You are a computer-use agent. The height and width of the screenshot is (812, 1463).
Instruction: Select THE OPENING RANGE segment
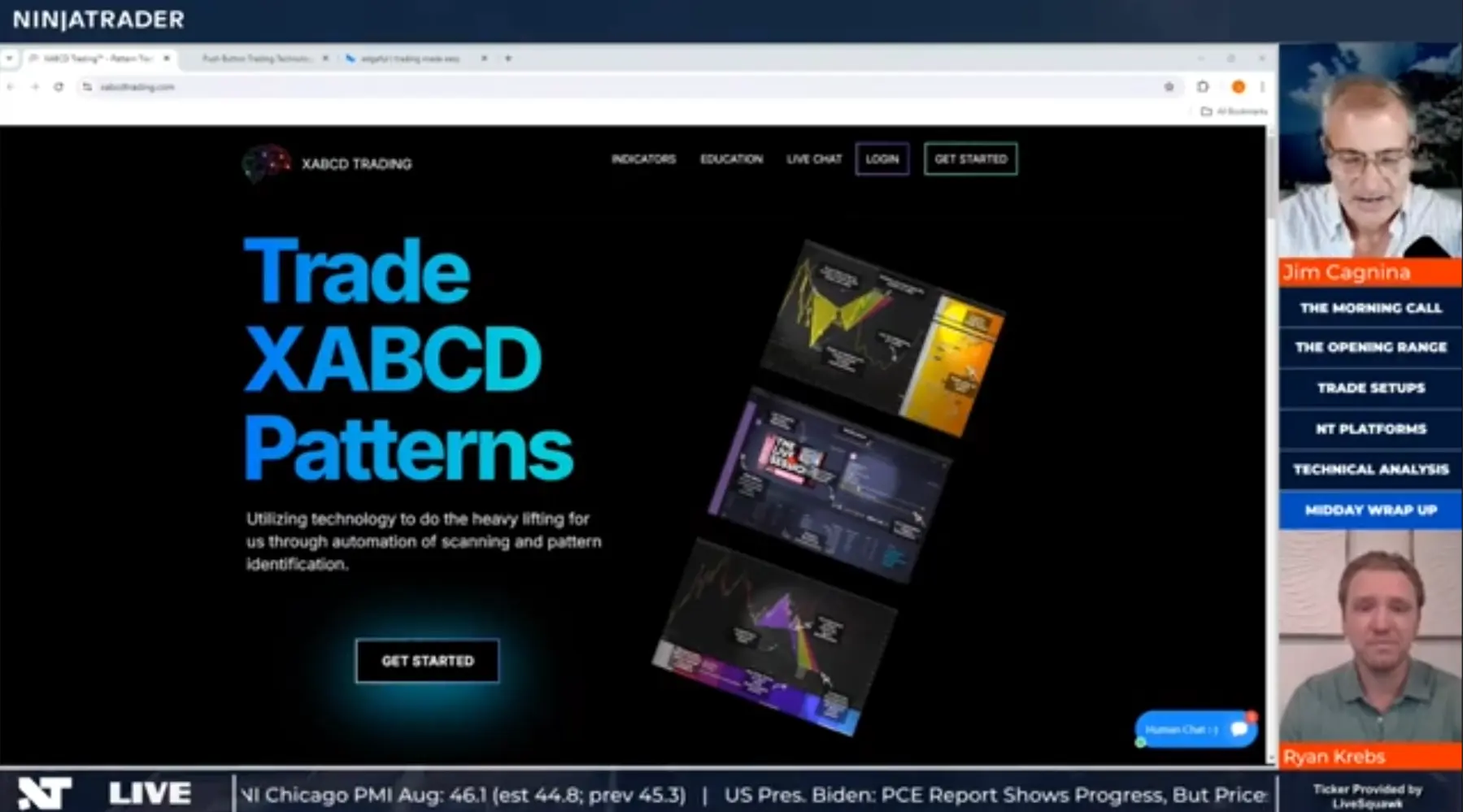point(1370,347)
